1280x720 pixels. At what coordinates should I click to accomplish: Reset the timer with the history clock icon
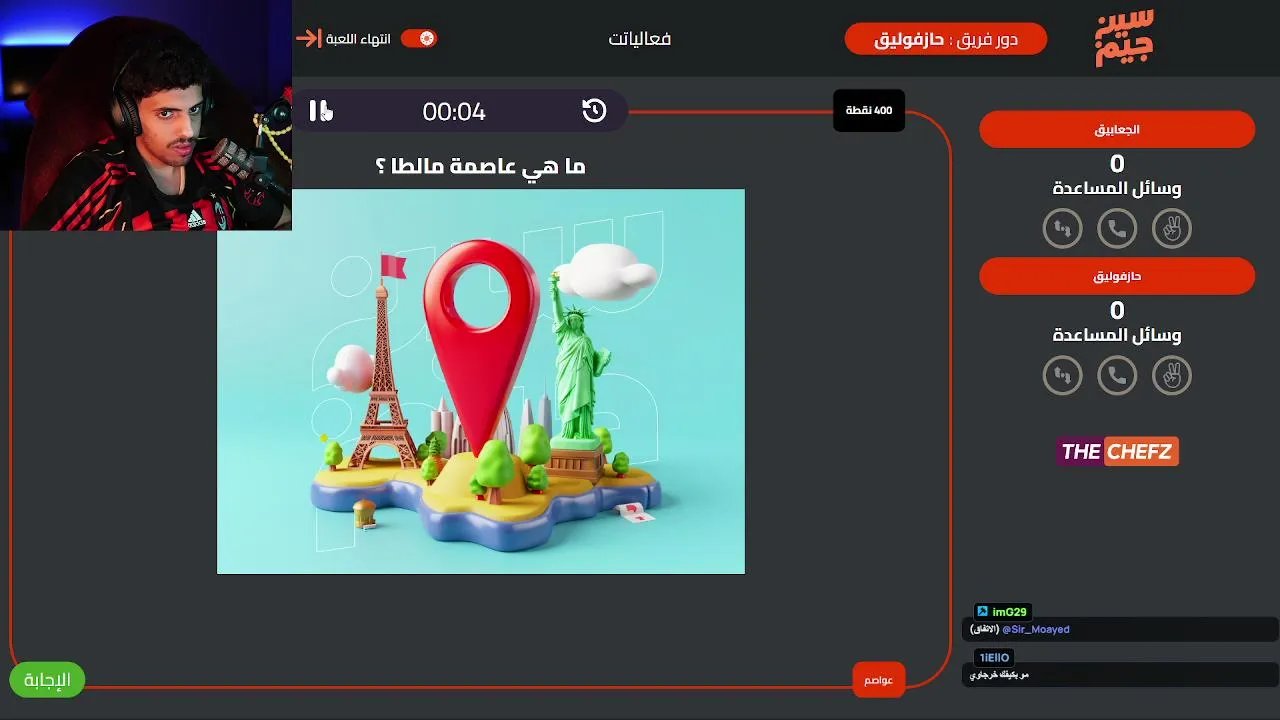[x=594, y=111]
